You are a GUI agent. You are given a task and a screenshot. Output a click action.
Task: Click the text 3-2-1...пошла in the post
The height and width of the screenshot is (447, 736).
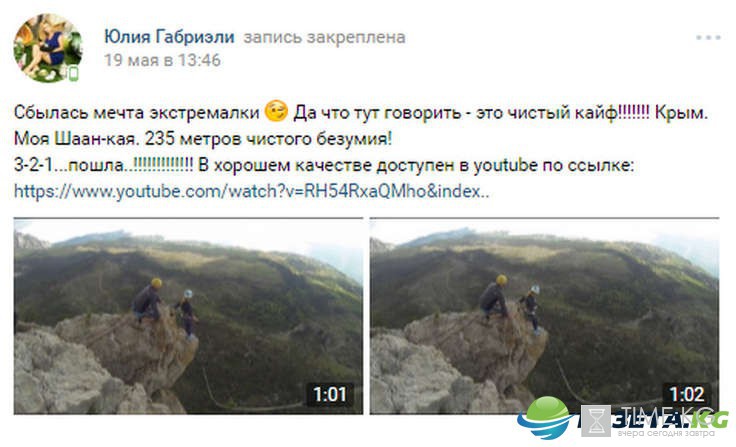coord(69,165)
